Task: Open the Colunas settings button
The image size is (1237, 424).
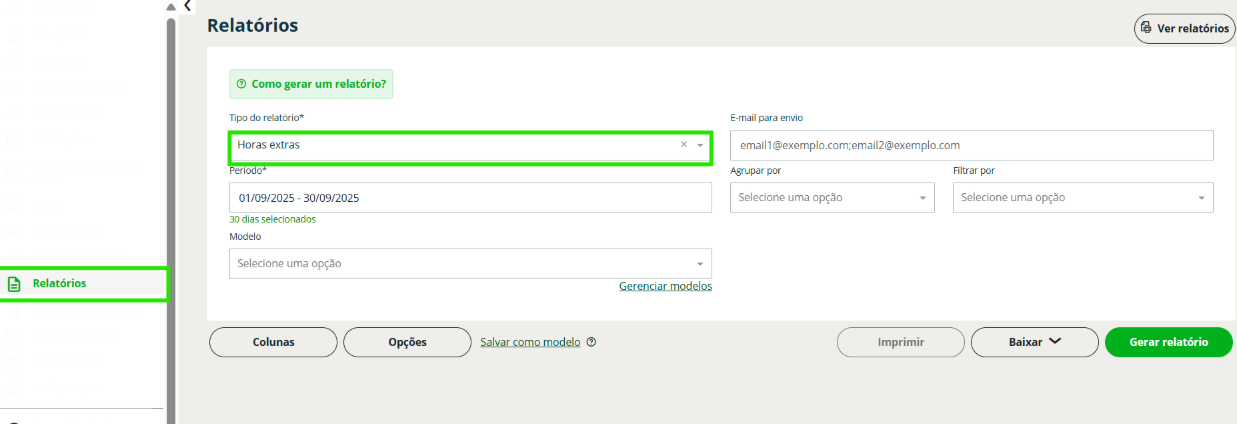Action: click(x=273, y=342)
